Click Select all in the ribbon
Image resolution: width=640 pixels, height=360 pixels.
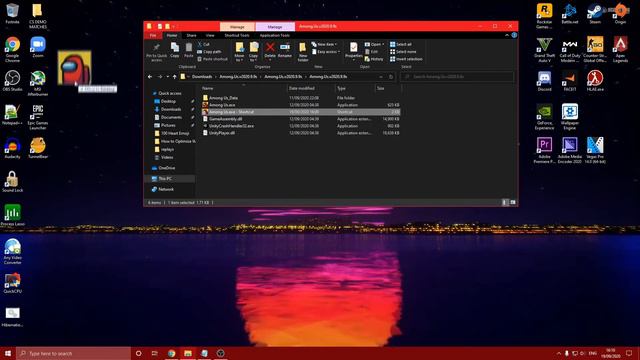pos(401,44)
